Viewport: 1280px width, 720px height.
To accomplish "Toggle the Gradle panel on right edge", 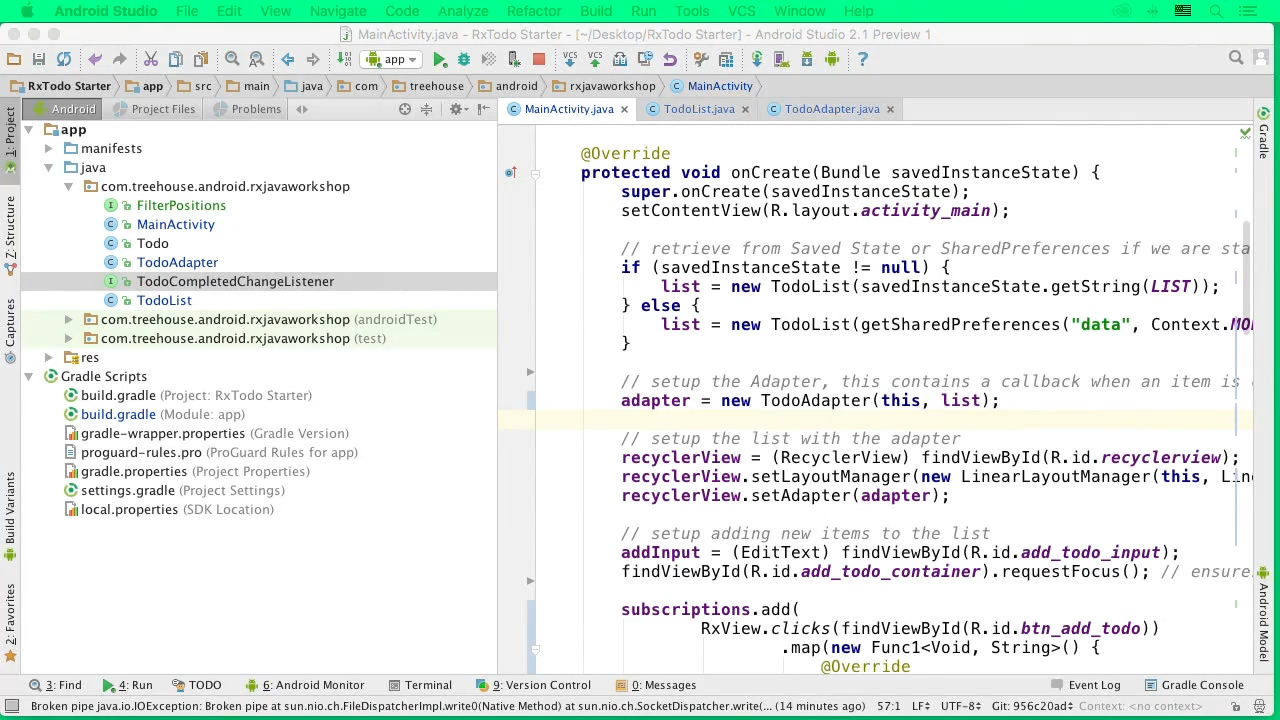I will 1263,134.
